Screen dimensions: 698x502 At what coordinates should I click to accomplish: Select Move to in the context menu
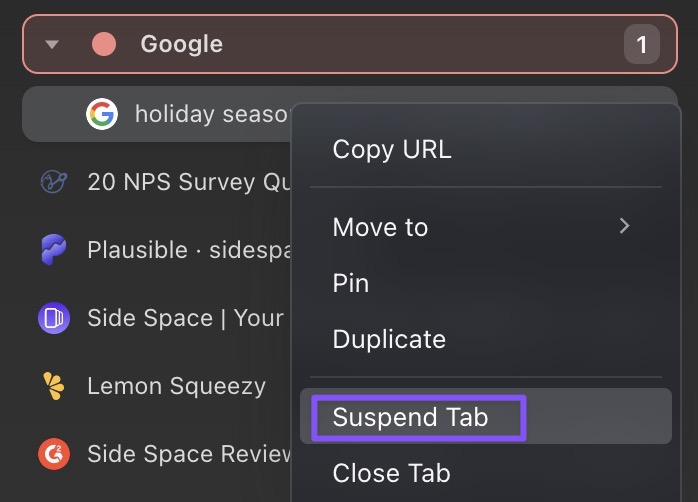380,227
